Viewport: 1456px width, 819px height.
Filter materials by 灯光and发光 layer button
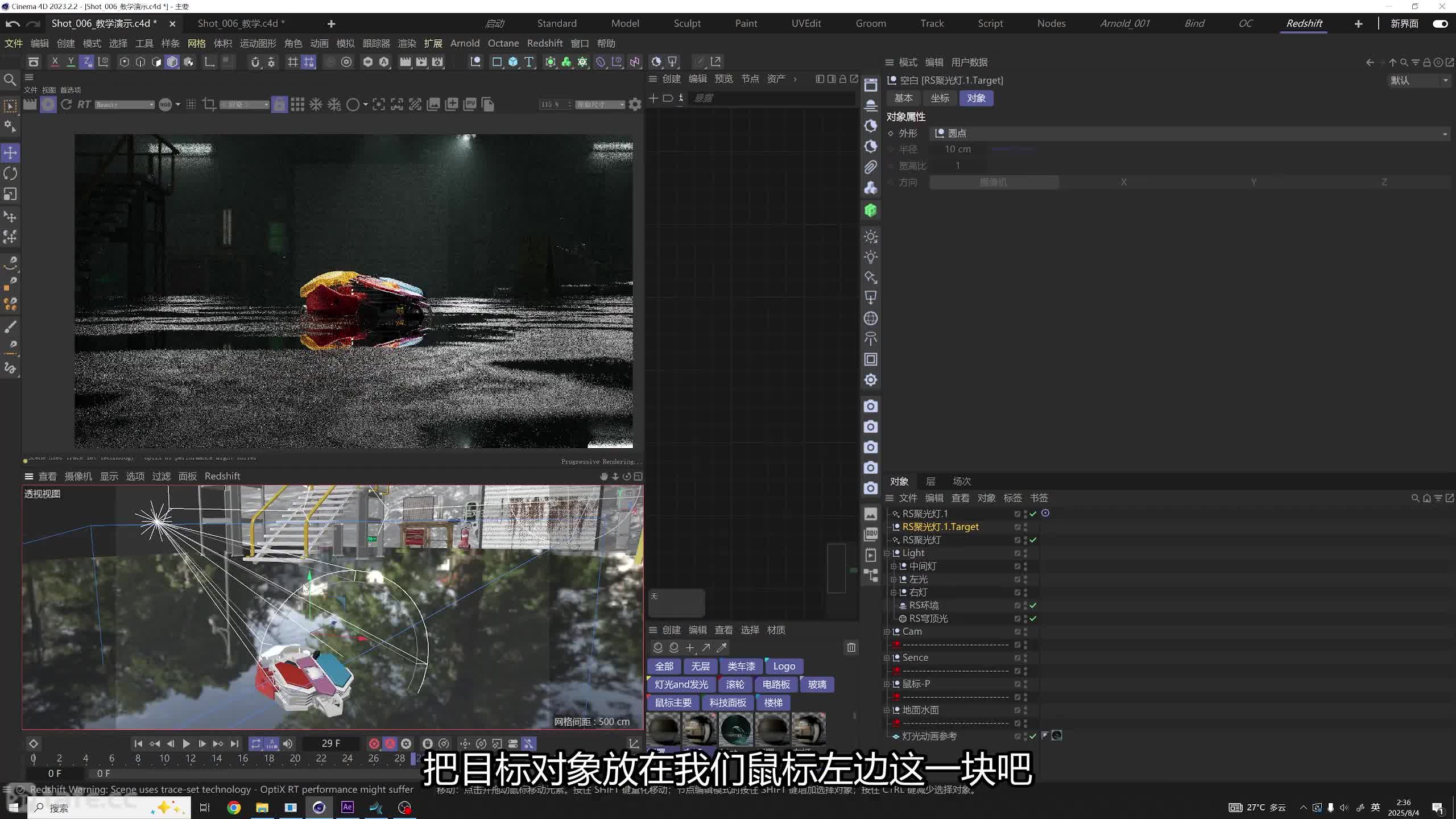[x=681, y=685]
